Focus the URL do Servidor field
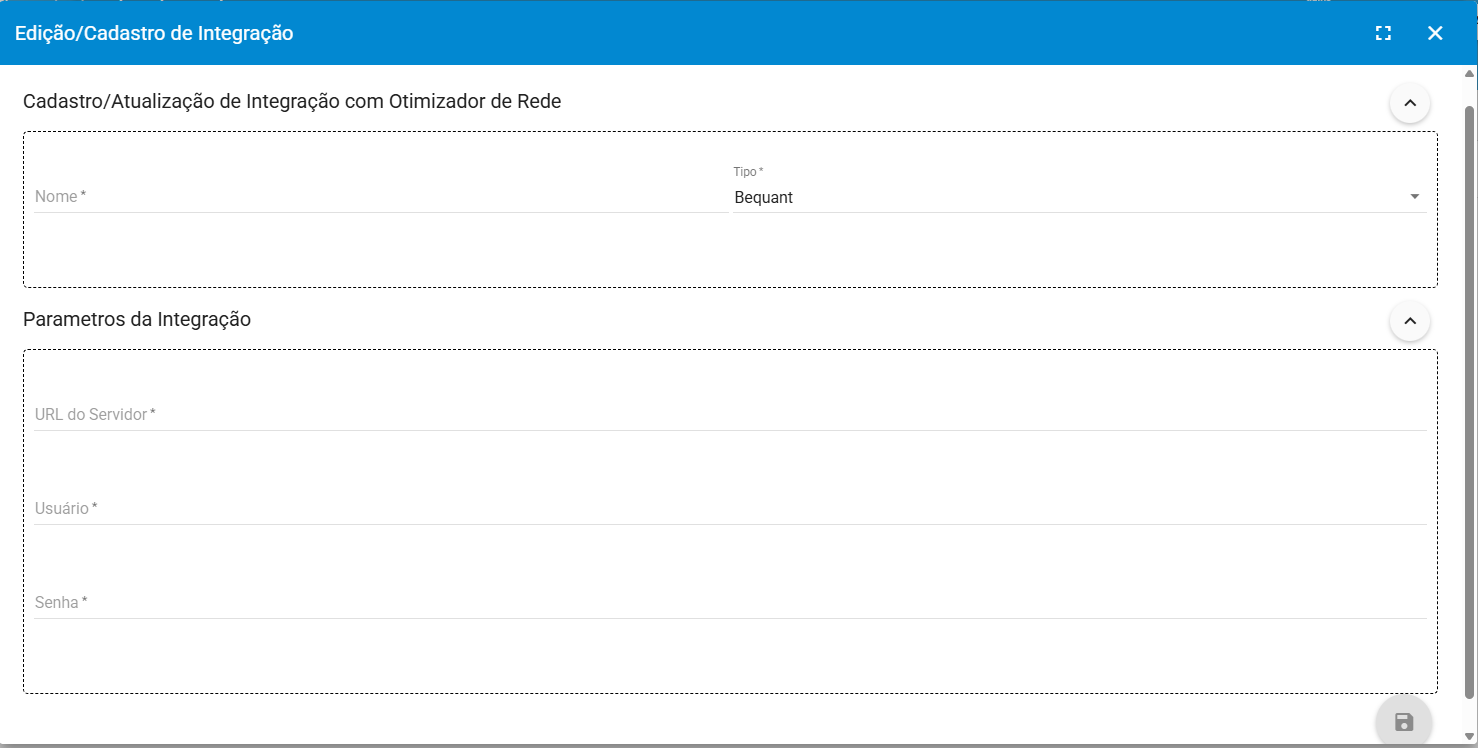Viewport: 1478px width, 748px height. point(730,414)
